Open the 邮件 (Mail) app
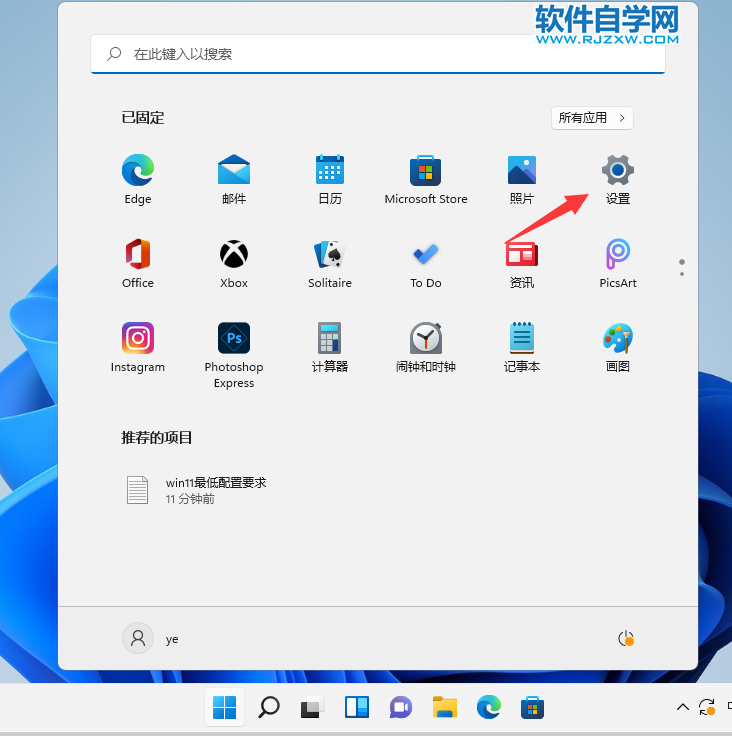Viewport: 732px width, 736px height. point(234,180)
